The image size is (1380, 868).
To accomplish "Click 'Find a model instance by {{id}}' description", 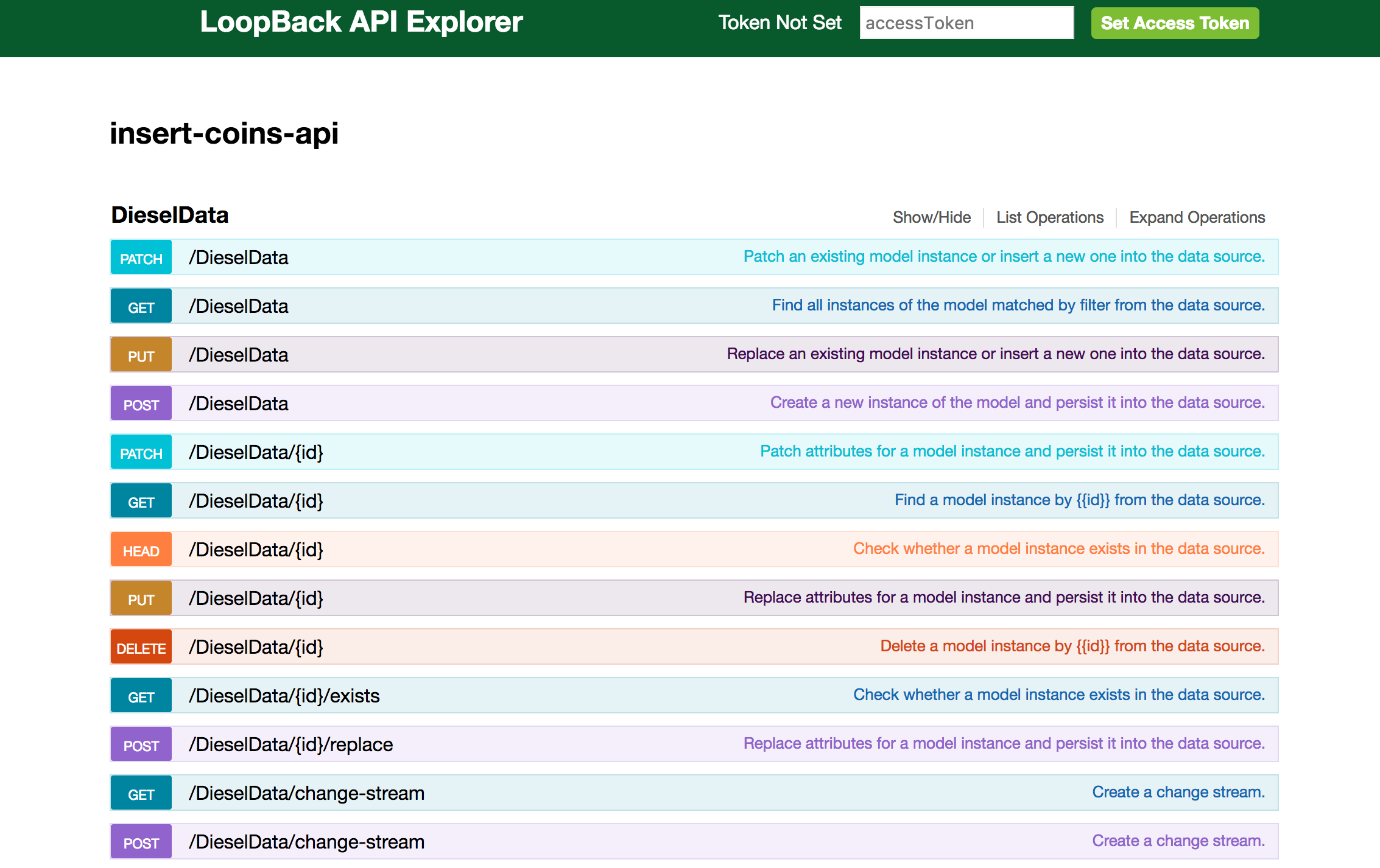I will (1079, 500).
